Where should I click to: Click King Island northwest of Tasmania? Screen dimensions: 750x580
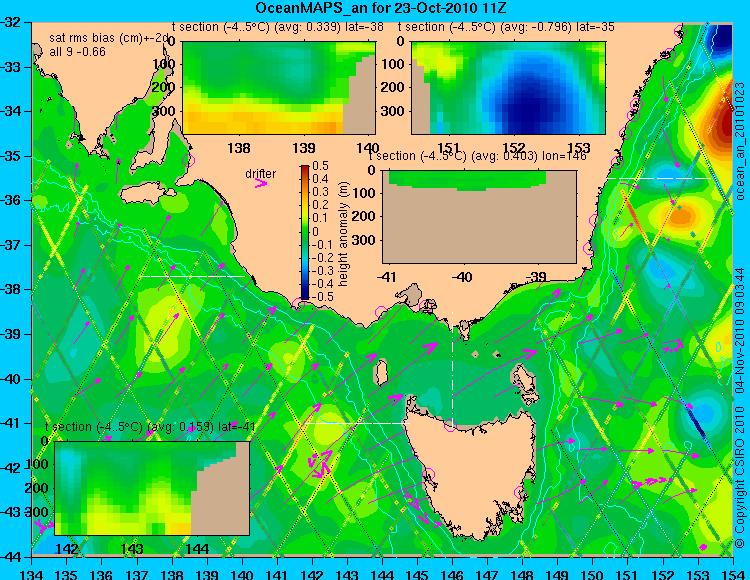click(x=380, y=373)
